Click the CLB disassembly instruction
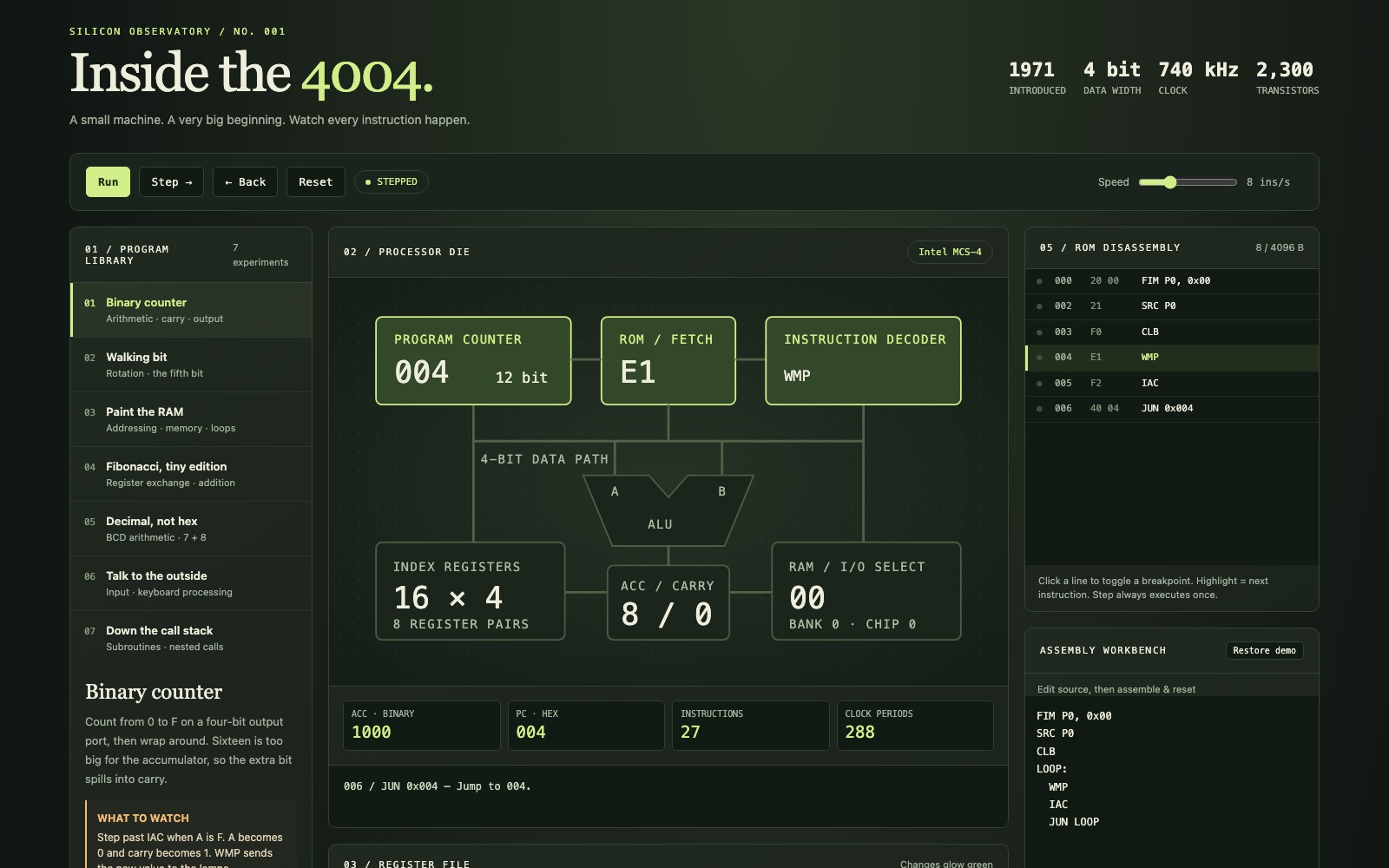This screenshot has width=1389, height=868. [1149, 332]
